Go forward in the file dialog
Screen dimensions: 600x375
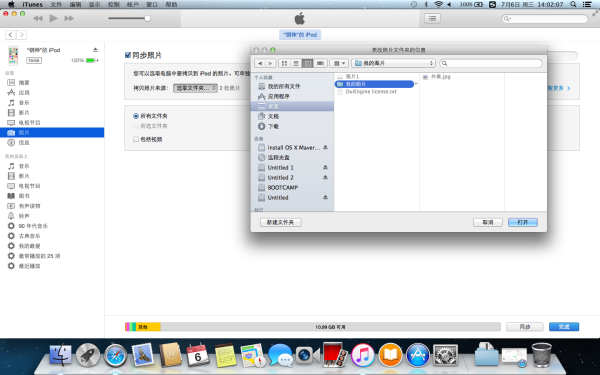[270, 63]
